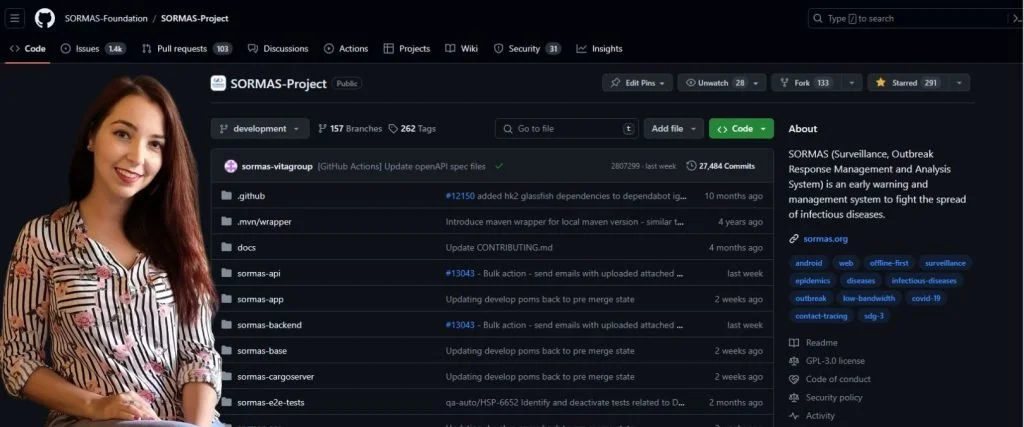Open the .github folder
The image size is (1024, 427).
[251, 196]
